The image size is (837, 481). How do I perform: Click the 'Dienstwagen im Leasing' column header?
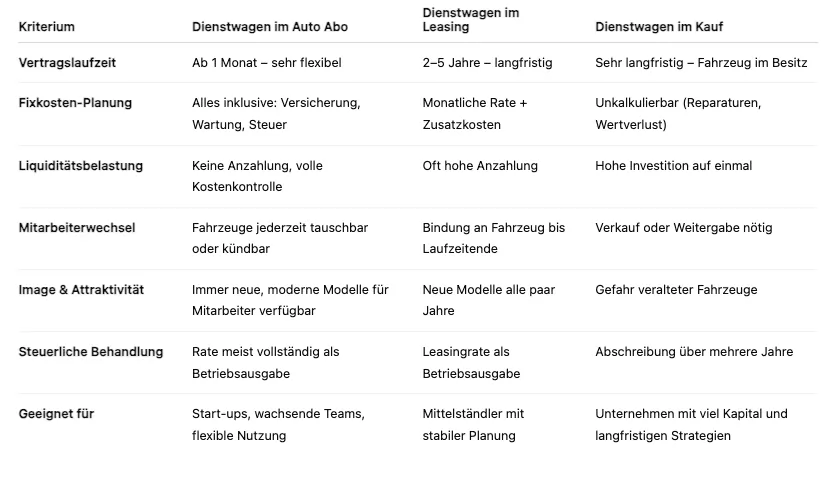(471, 20)
